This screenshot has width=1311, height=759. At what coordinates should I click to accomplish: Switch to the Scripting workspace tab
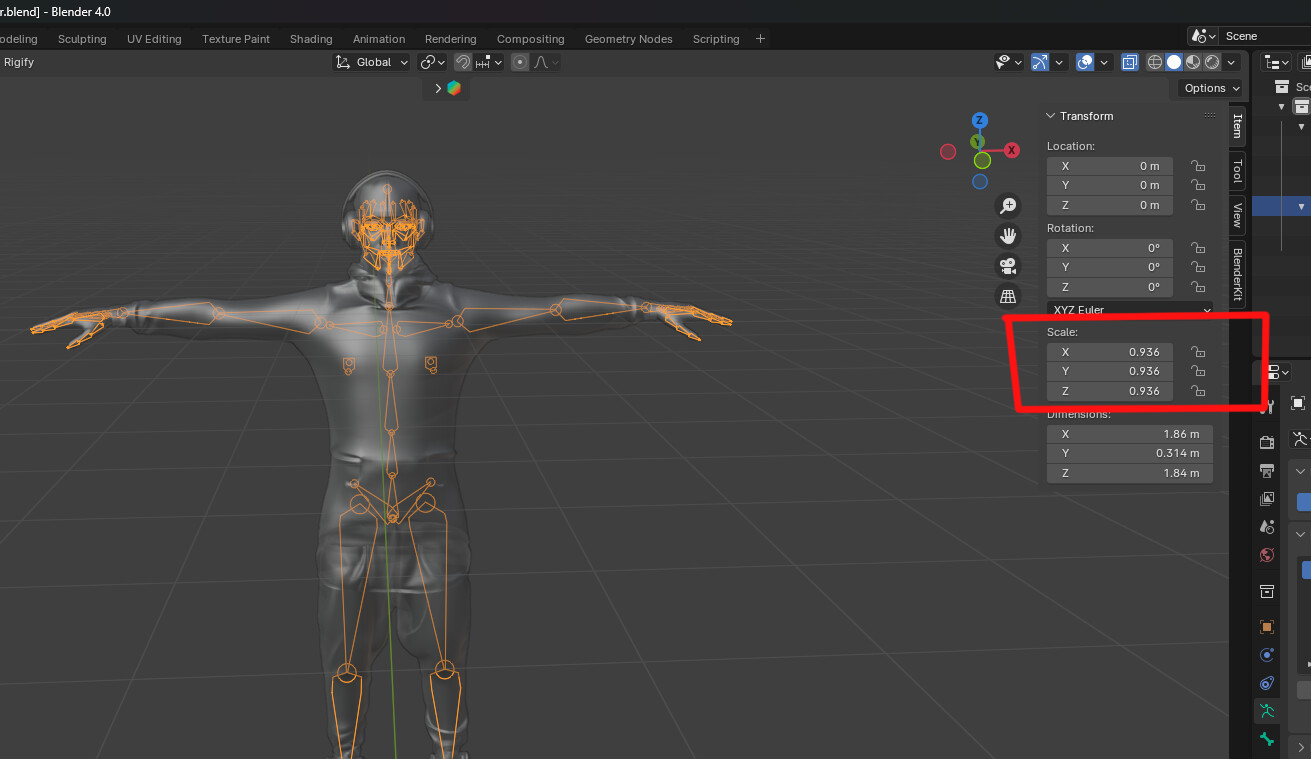pos(716,39)
